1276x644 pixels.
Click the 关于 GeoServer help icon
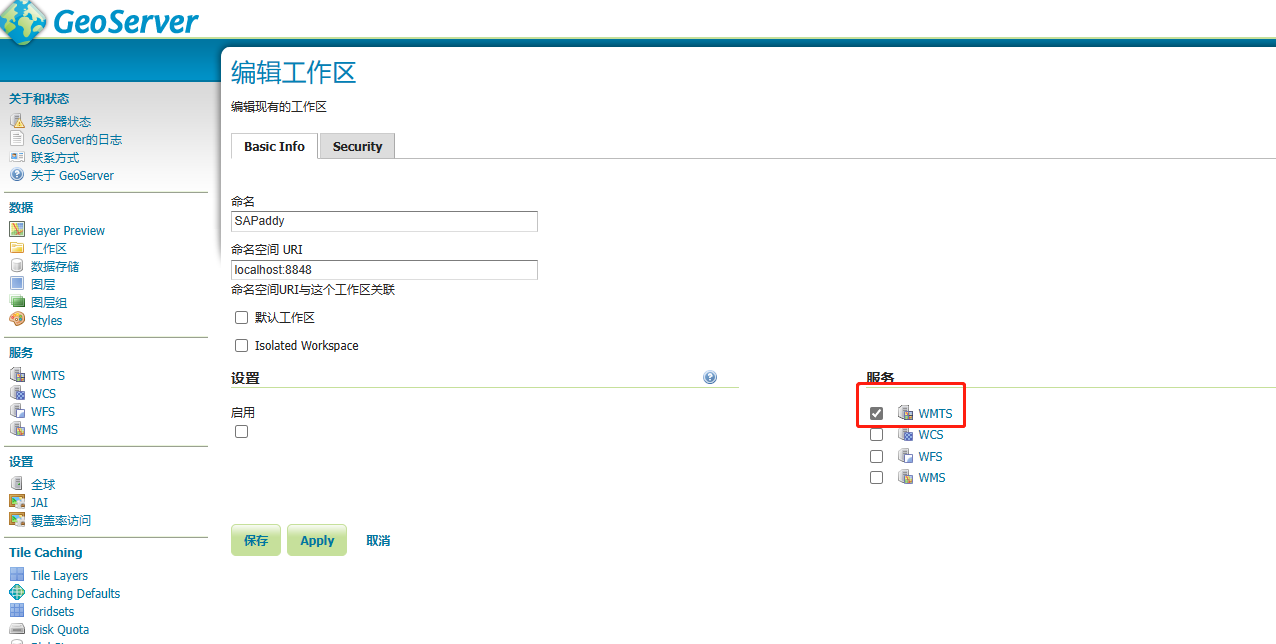(17, 175)
